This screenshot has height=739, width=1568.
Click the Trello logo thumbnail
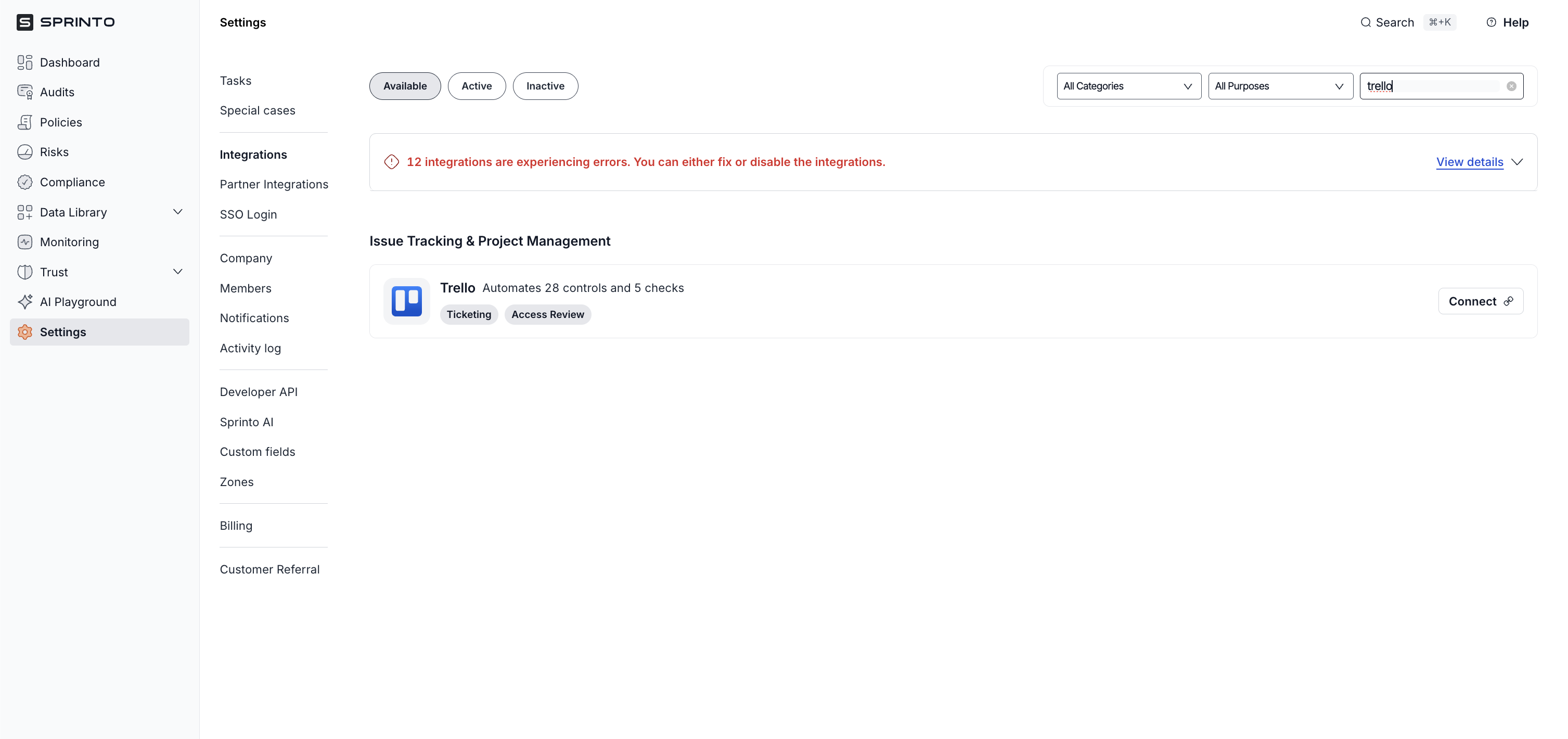pyautogui.click(x=407, y=301)
